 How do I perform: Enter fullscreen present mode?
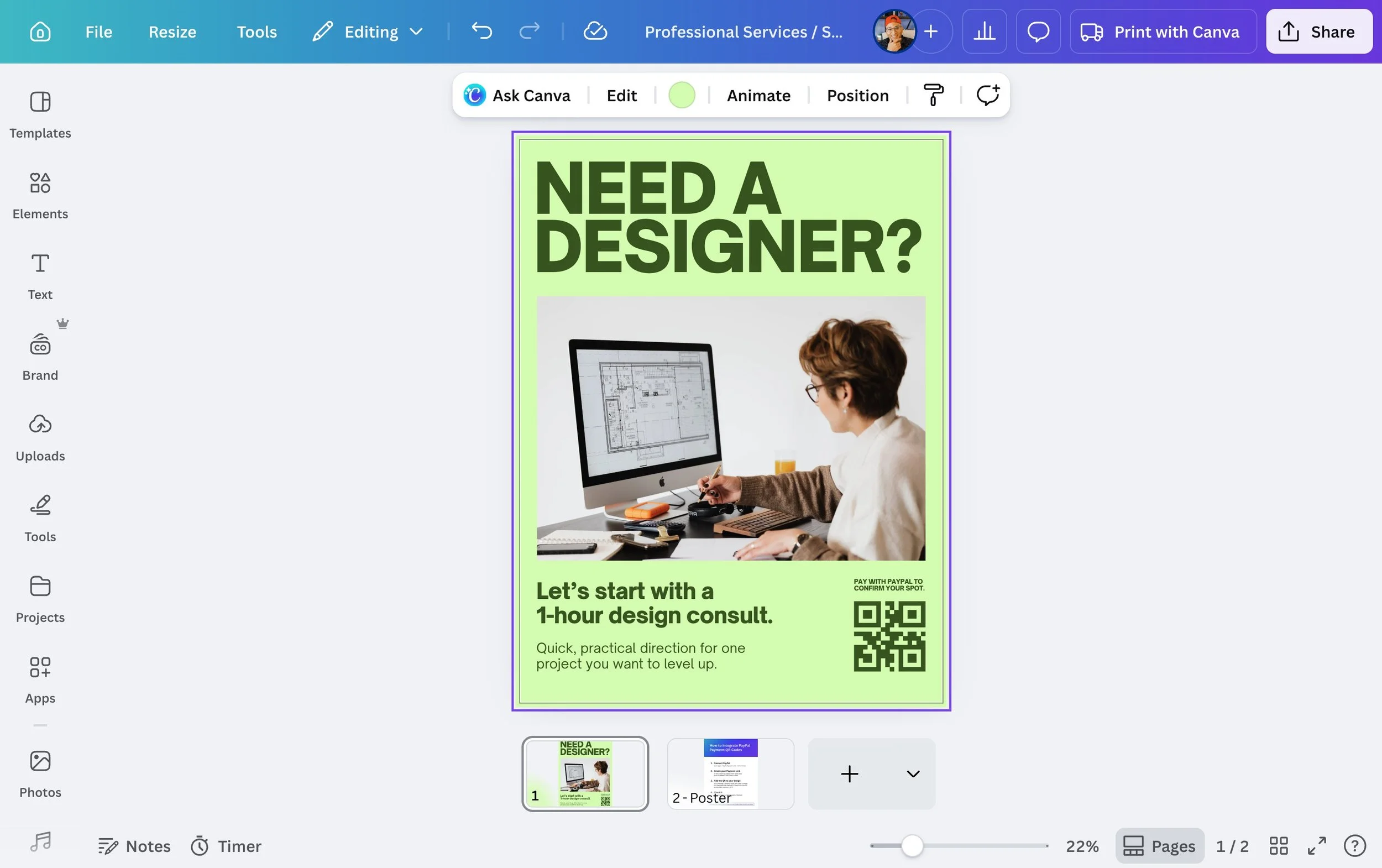point(1317,846)
